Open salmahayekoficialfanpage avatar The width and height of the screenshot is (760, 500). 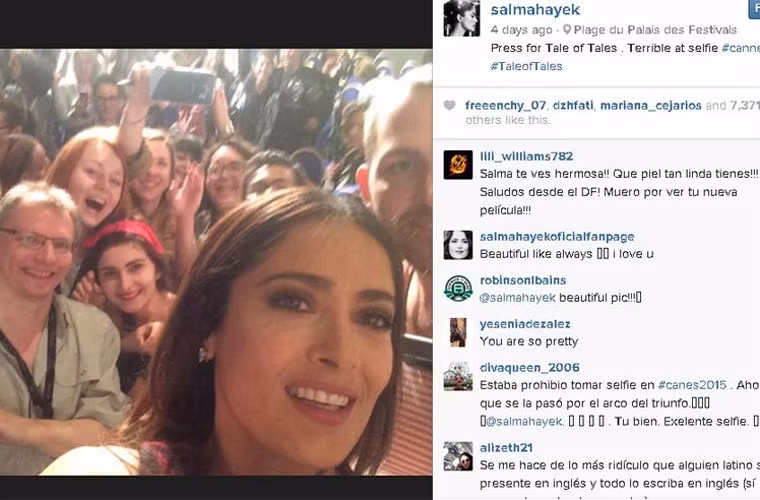pyautogui.click(x=458, y=245)
